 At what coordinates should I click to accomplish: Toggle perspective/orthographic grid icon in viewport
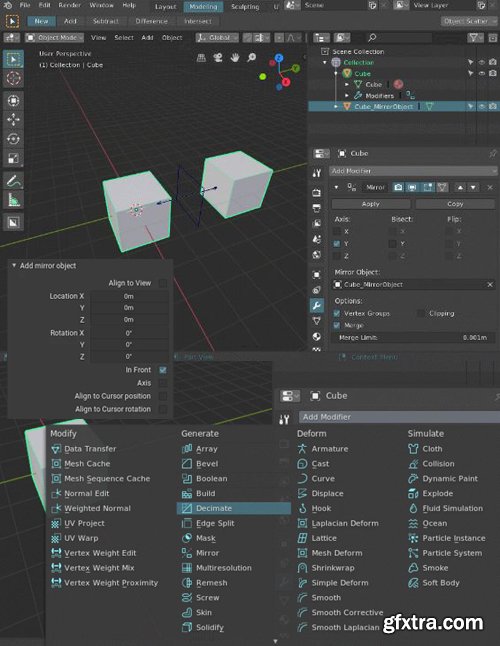[x=201, y=58]
